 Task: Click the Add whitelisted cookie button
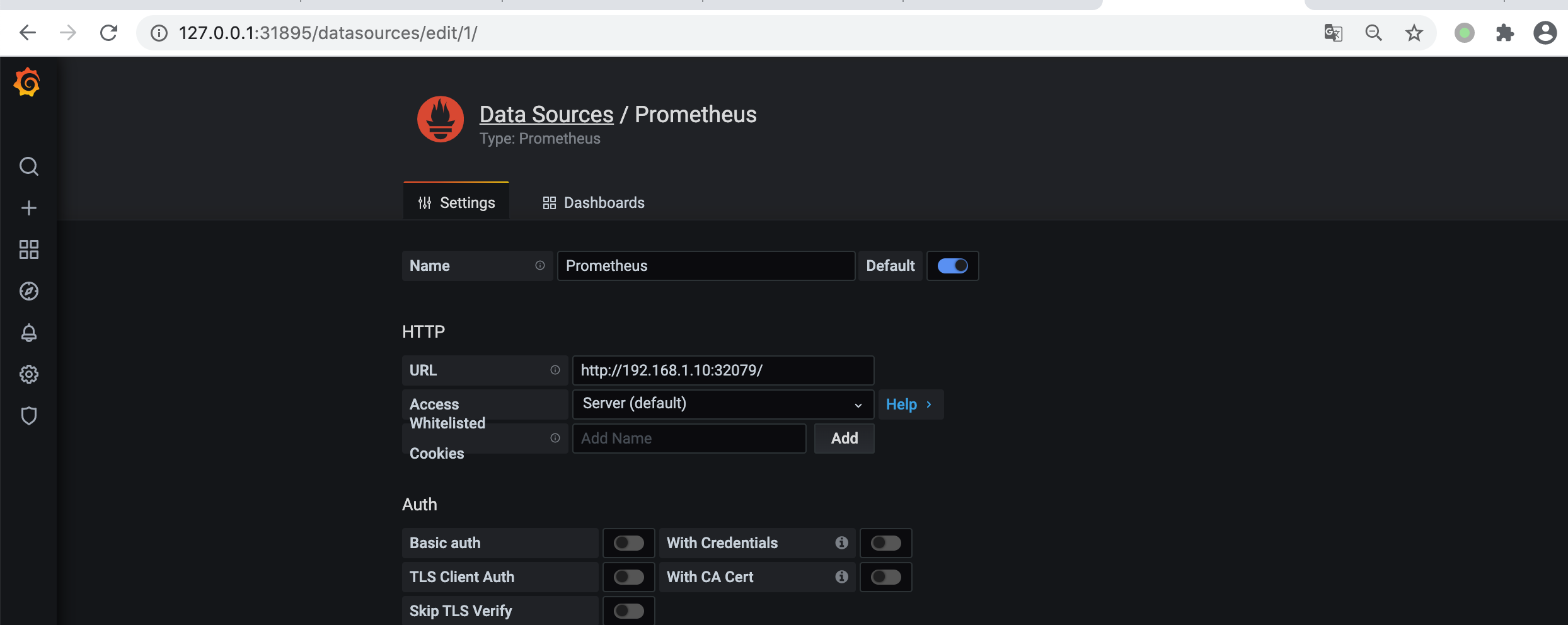[844, 439]
